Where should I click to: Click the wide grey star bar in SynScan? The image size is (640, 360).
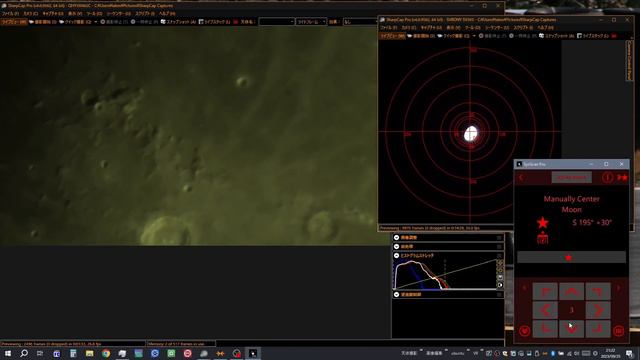coord(571,257)
